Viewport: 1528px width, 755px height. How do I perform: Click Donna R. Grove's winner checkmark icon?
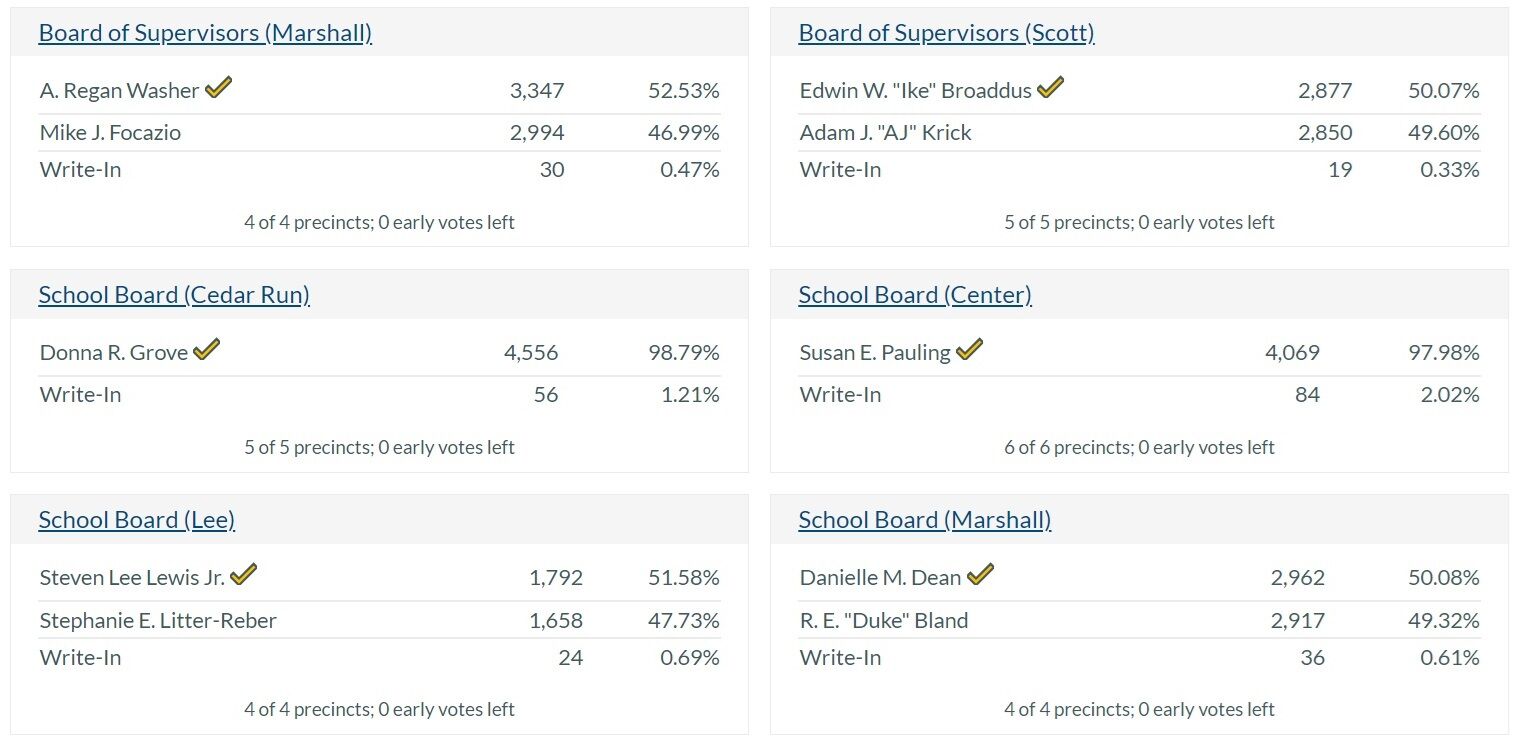206,350
